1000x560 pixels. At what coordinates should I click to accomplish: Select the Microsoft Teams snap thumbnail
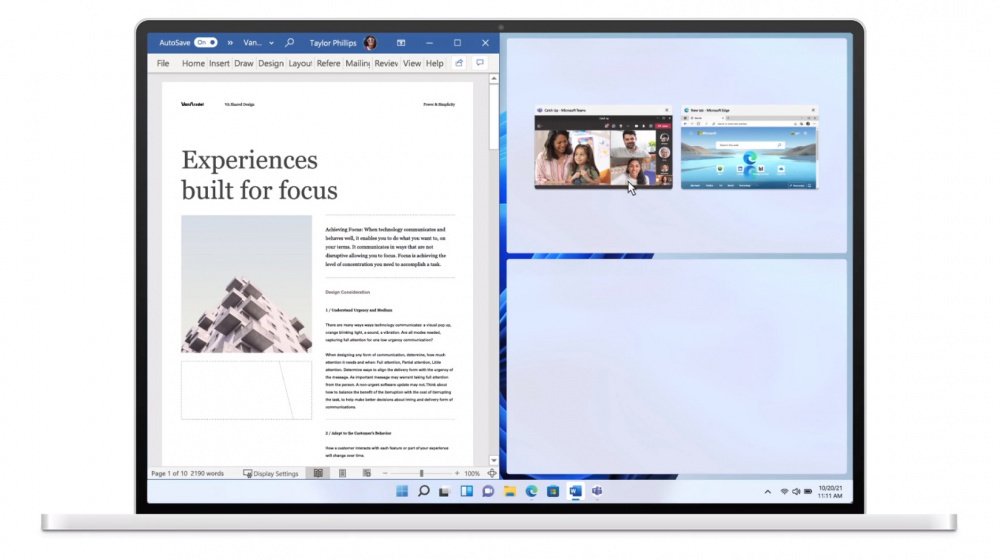(x=603, y=147)
